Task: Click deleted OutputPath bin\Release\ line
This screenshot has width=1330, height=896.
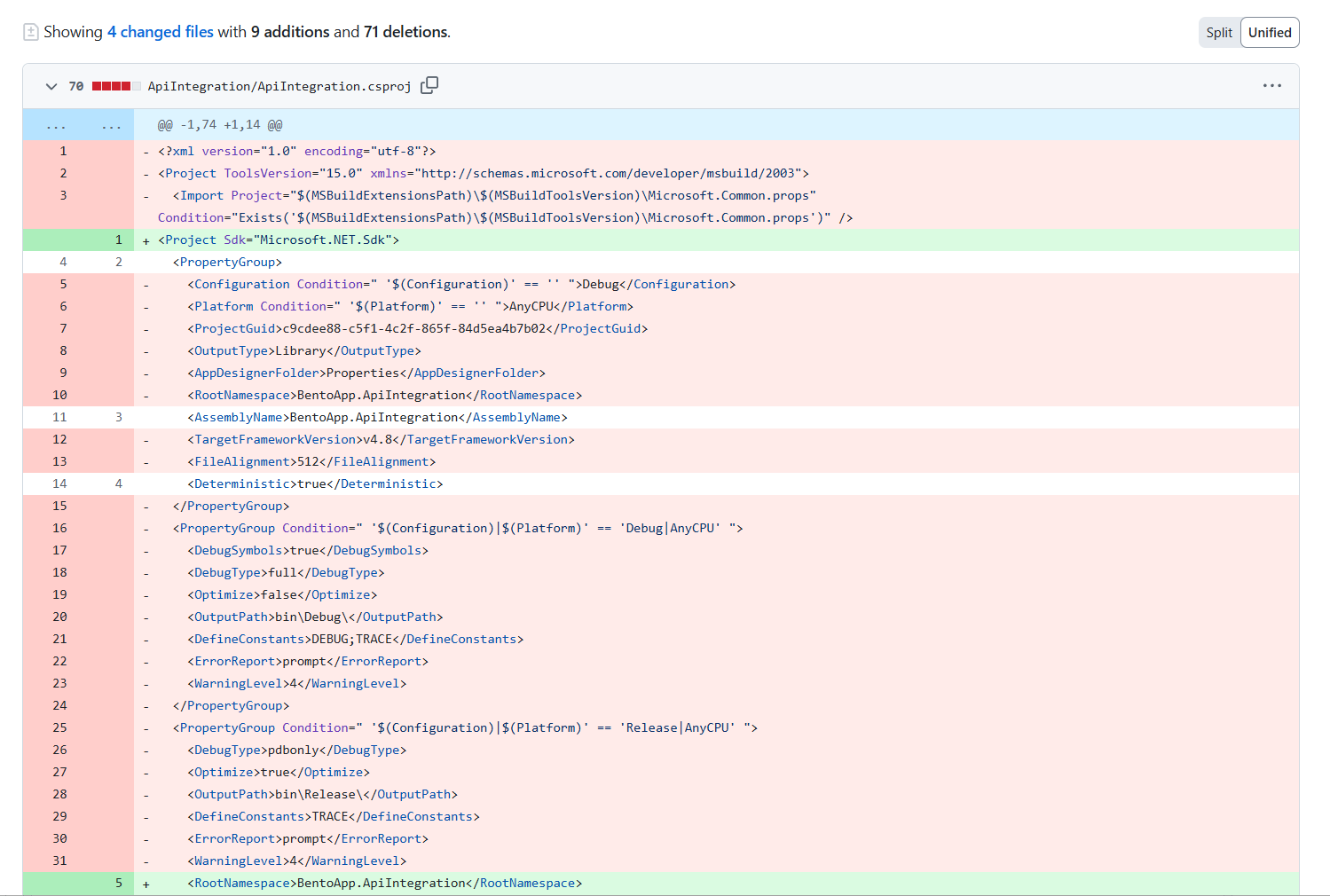Action: point(716,794)
